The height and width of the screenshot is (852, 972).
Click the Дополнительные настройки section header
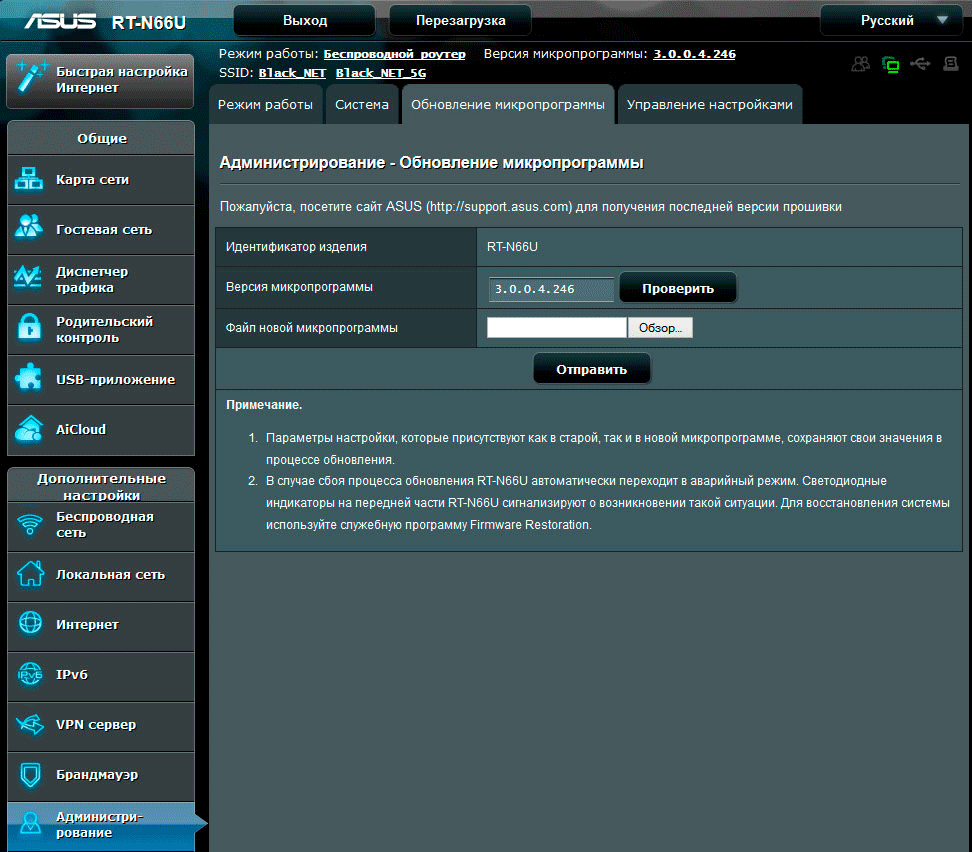[x=101, y=486]
